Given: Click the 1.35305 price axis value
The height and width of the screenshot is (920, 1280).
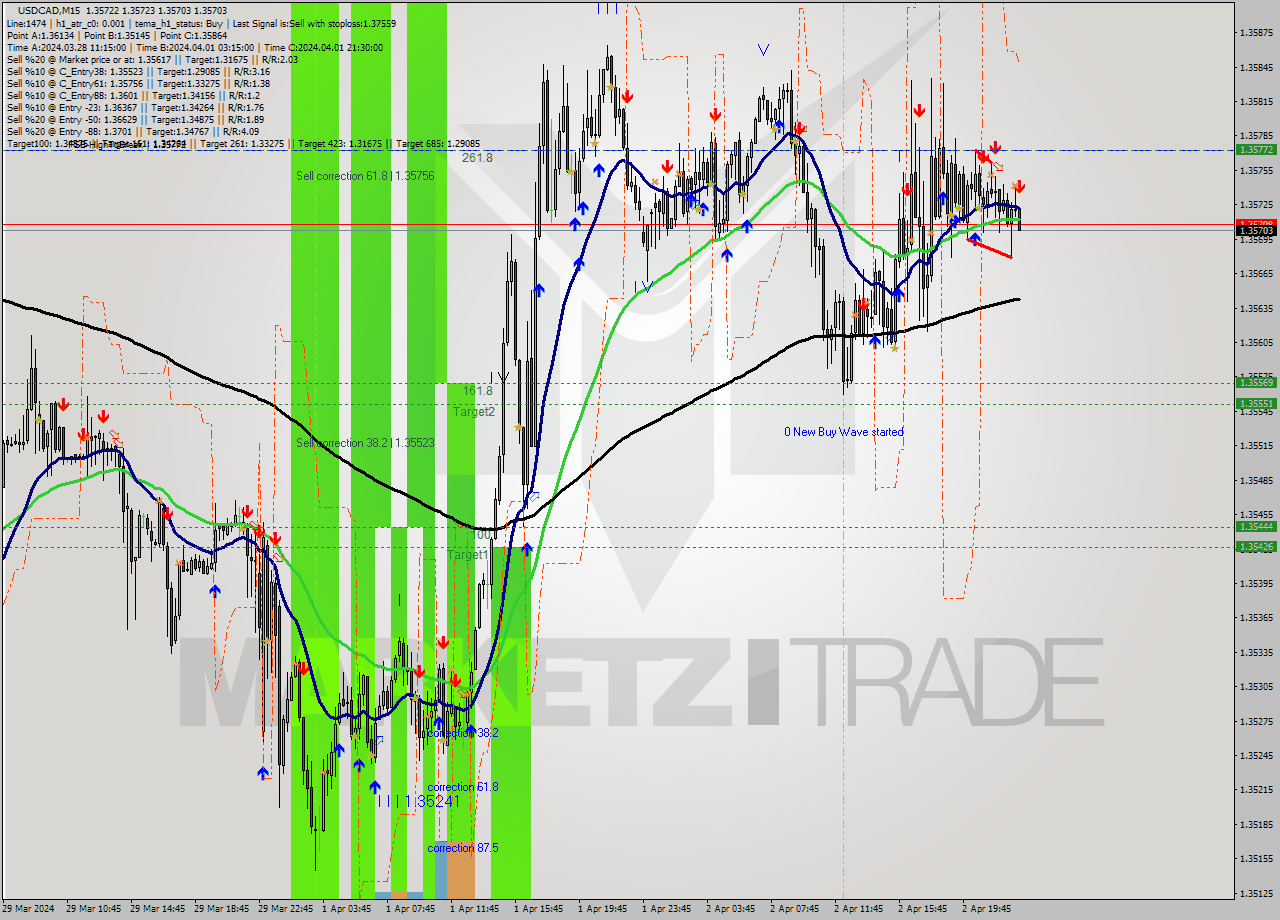Looking at the screenshot, I should tap(1256, 686).
